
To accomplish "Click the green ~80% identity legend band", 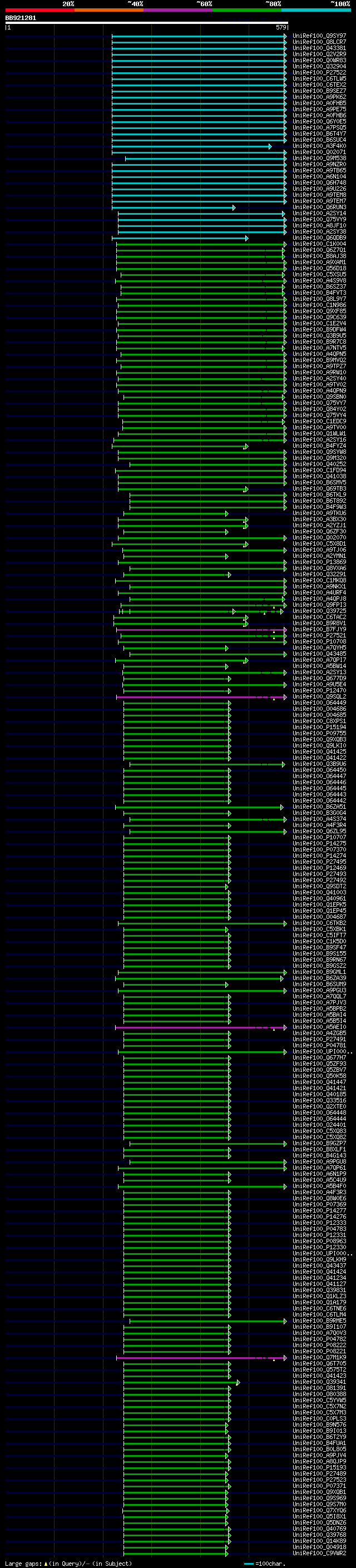I will (x=247, y=10).
